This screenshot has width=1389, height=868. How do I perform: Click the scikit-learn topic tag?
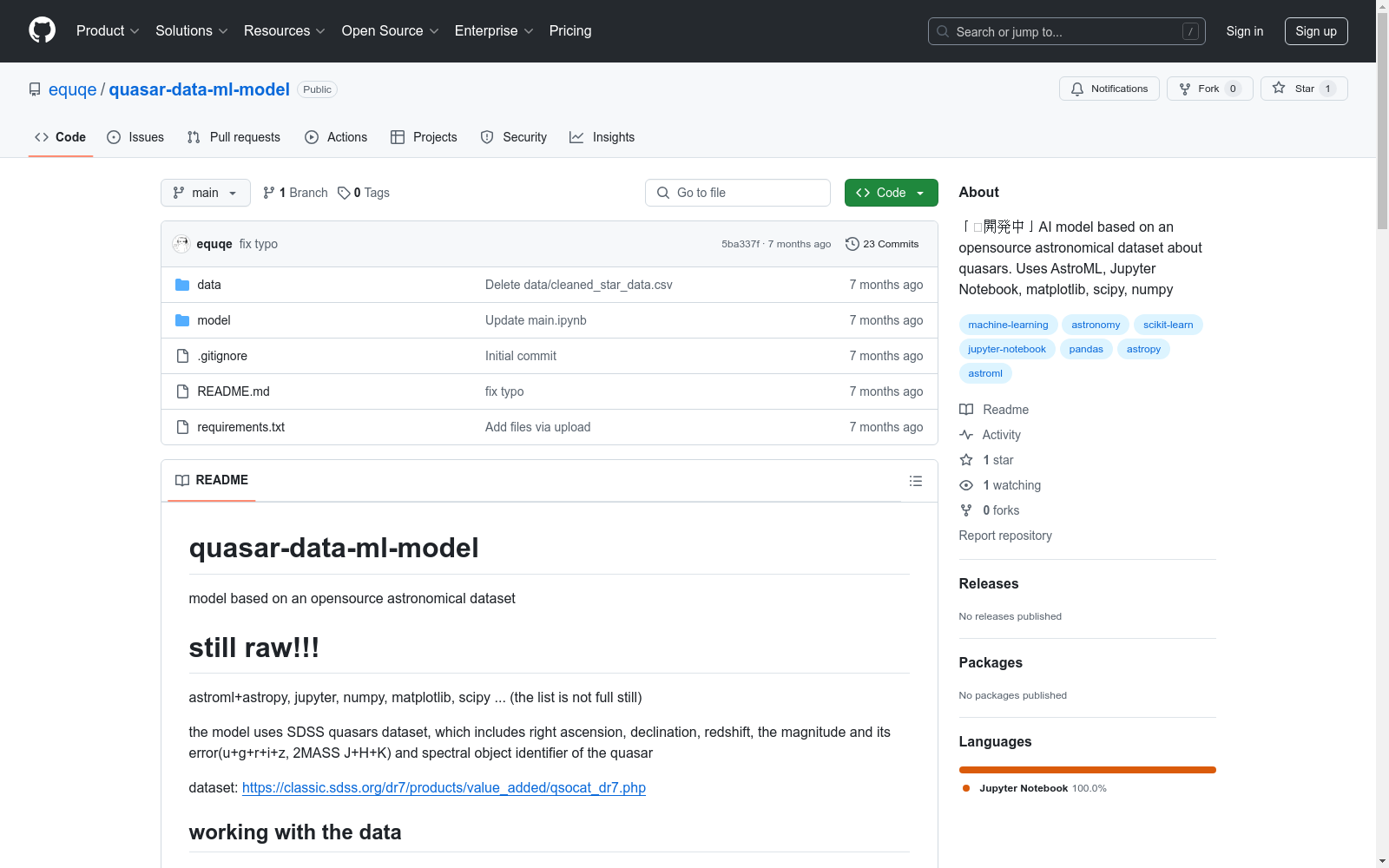click(1168, 325)
